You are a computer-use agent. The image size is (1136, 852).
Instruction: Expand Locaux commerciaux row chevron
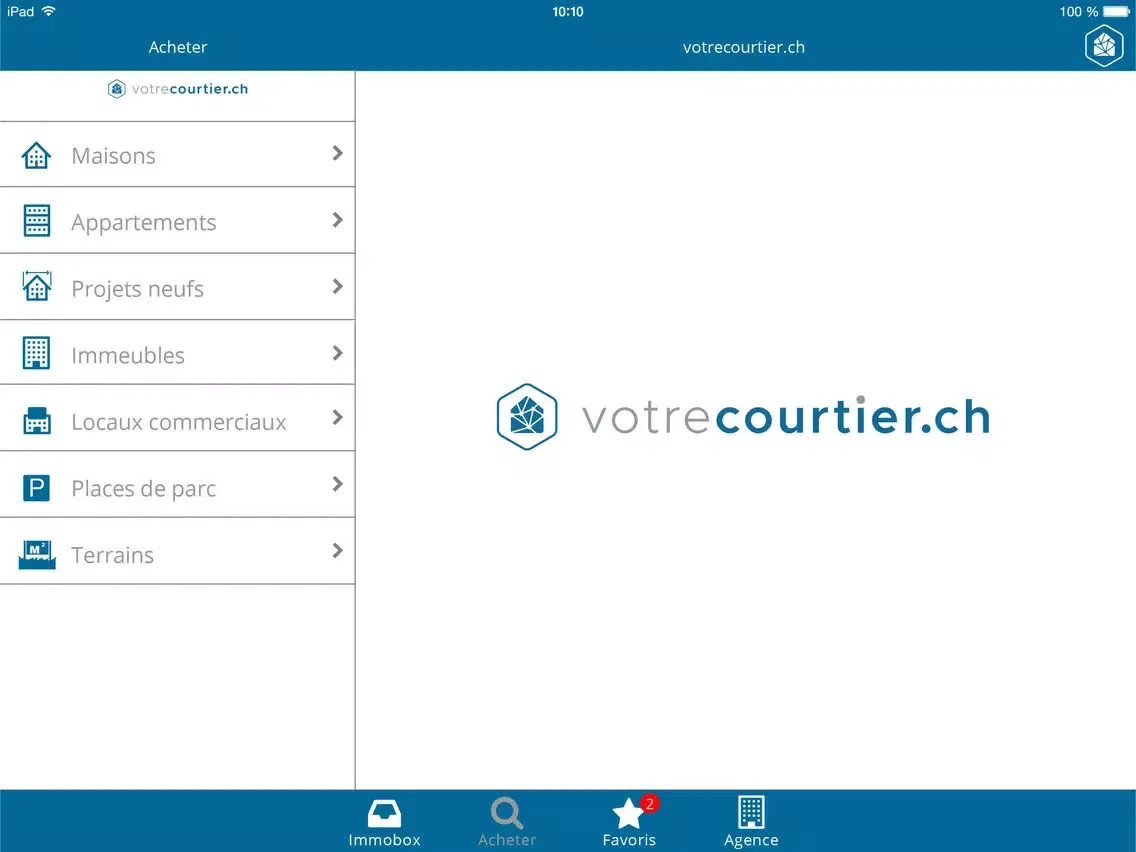click(x=337, y=417)
